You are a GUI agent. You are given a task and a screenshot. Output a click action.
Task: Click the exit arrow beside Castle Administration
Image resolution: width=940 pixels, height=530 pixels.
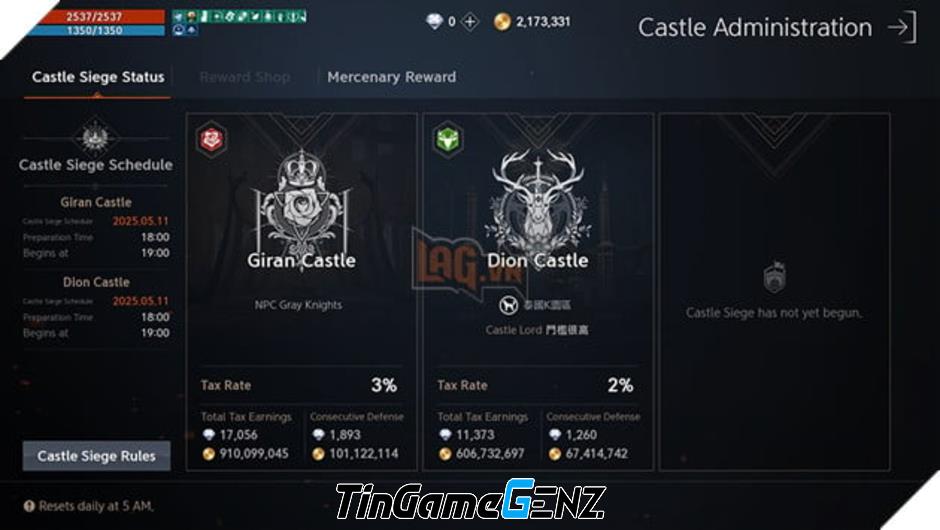pyautogui.click(x=902, y=27)
